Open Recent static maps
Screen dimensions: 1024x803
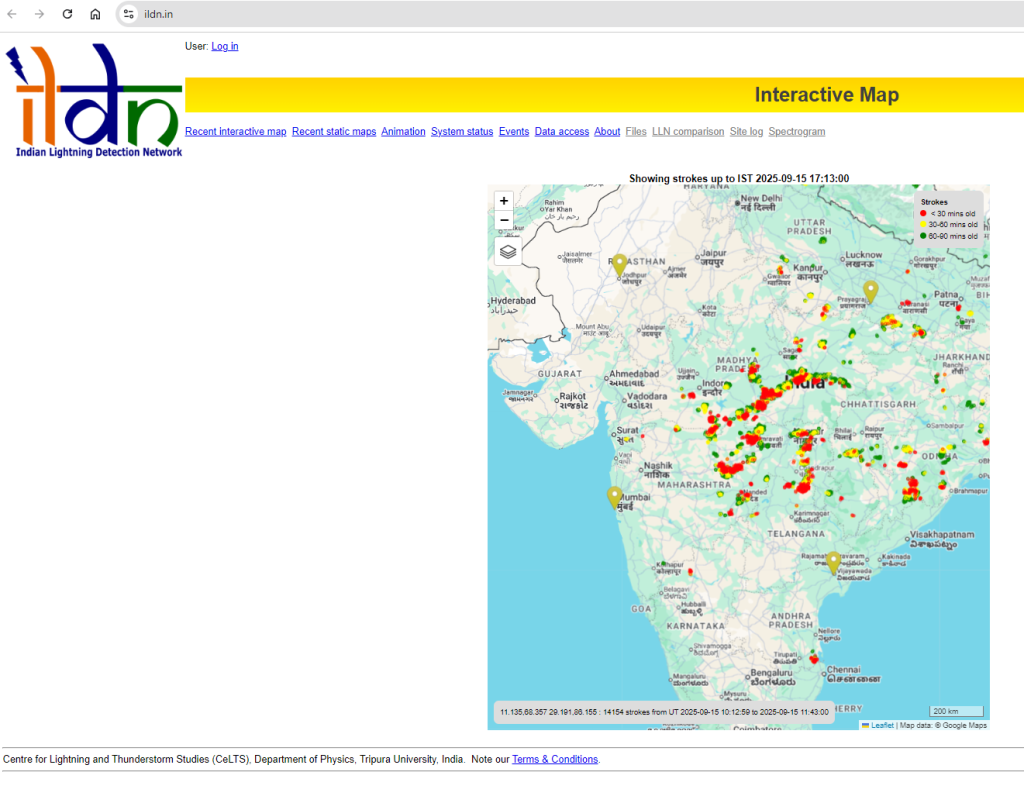pos(334,132)
